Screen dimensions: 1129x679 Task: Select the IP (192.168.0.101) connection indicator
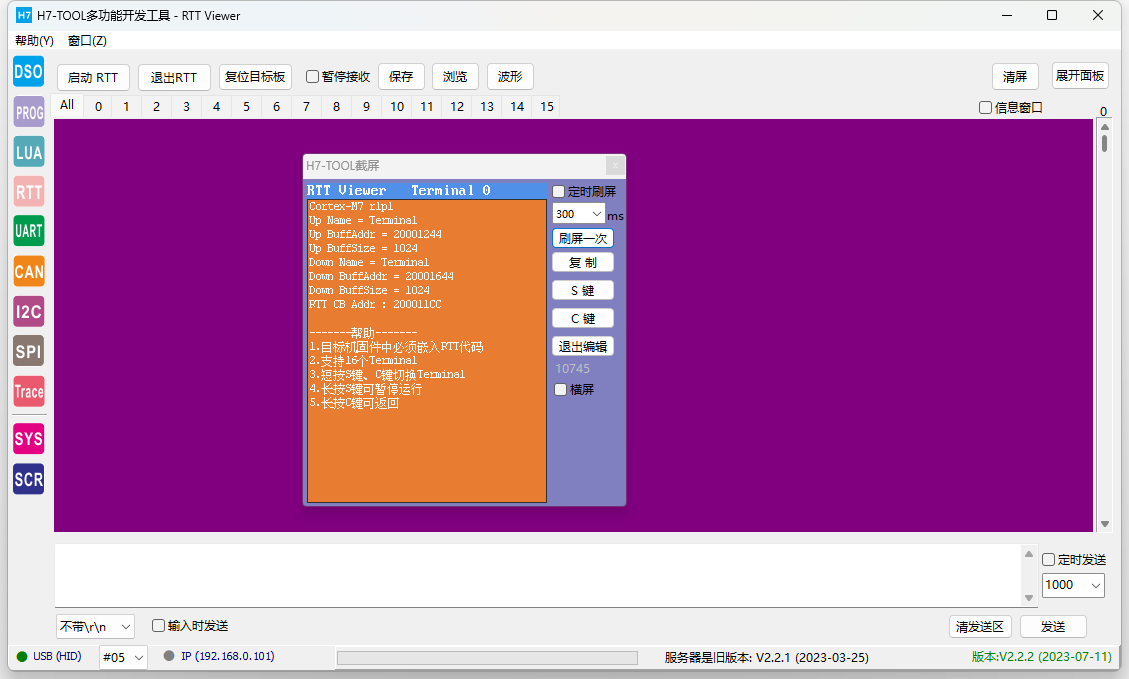point(220,656)
